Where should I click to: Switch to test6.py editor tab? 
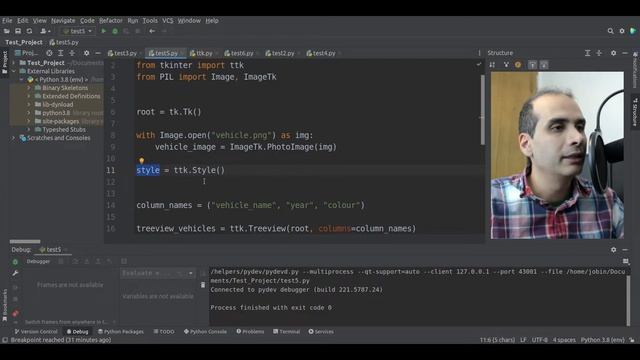(x=241, y=53)
